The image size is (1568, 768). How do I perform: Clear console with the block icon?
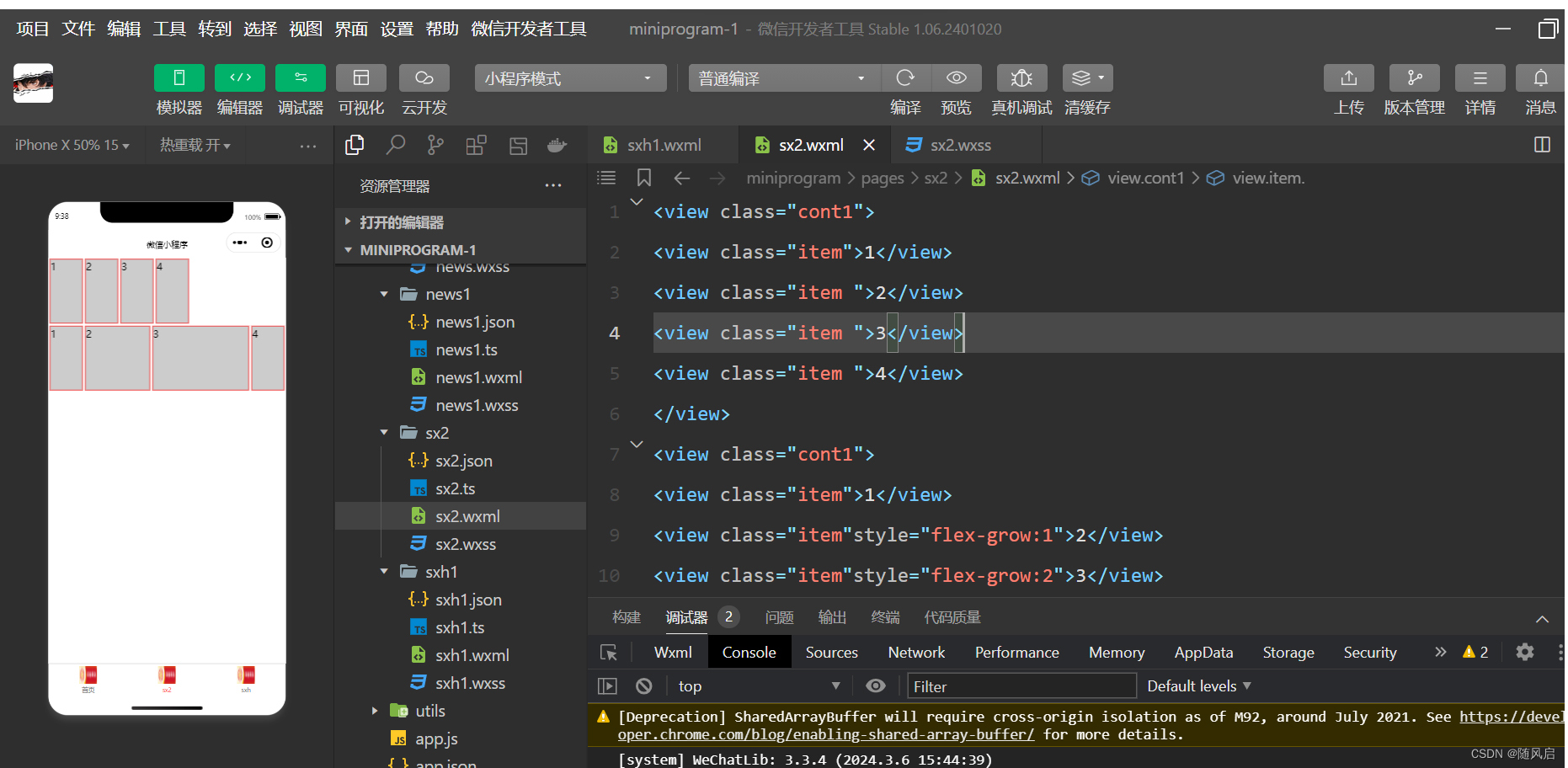tap(644, 686)
